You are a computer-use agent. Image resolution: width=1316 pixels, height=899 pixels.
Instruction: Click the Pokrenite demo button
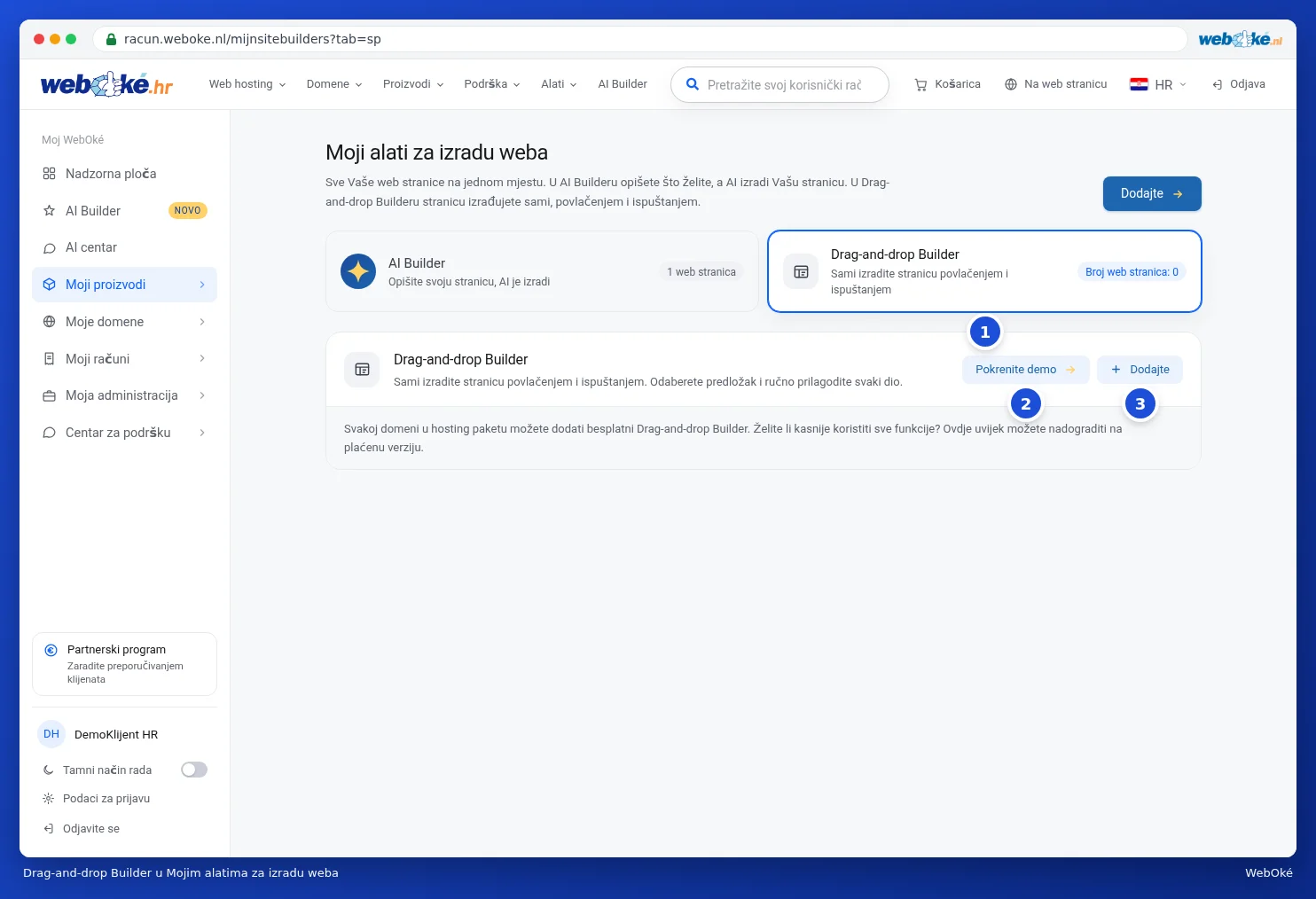tap(1026, 370)
